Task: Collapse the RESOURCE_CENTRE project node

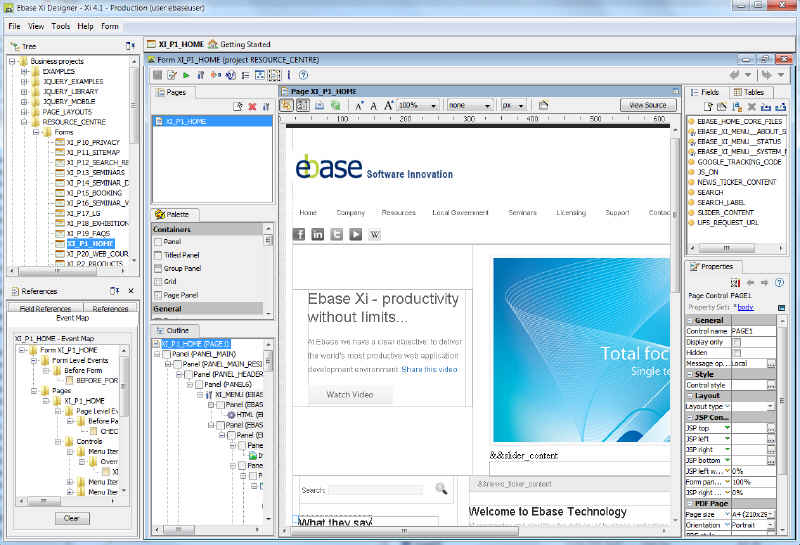Action: [24, 122]
